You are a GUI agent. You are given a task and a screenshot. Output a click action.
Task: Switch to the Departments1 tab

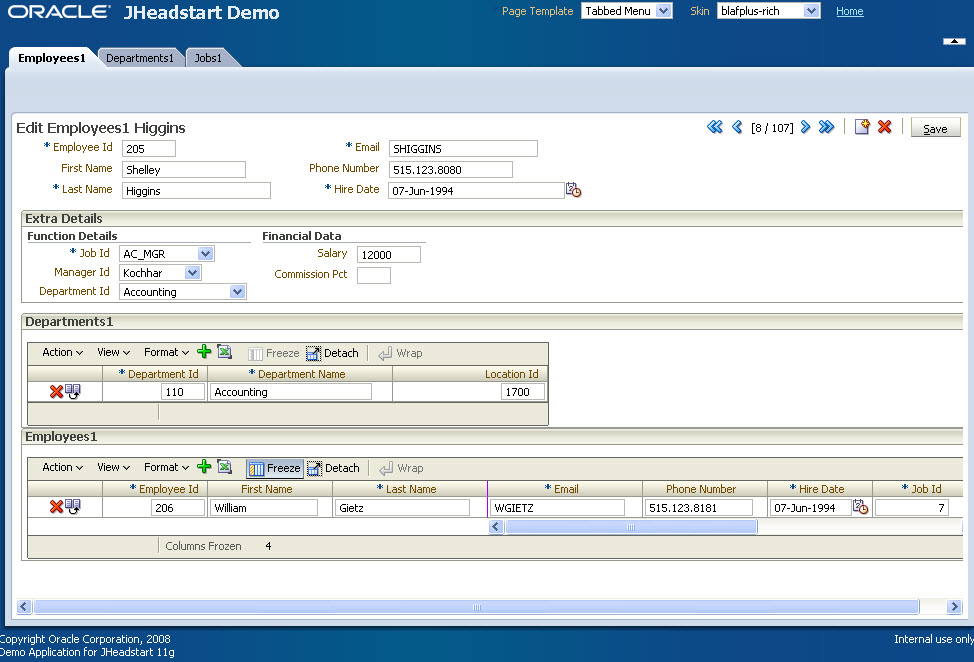point(140,58)
